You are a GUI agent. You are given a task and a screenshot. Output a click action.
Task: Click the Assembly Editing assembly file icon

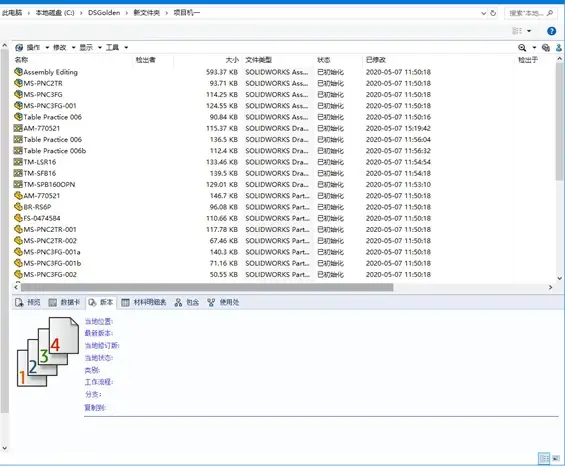(x=18, y=72)
